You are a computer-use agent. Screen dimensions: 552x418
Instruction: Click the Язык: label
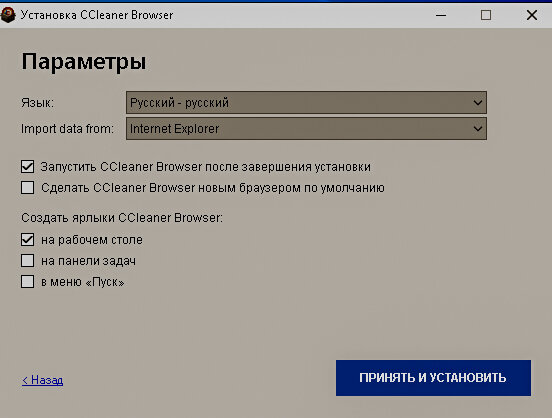38,103
